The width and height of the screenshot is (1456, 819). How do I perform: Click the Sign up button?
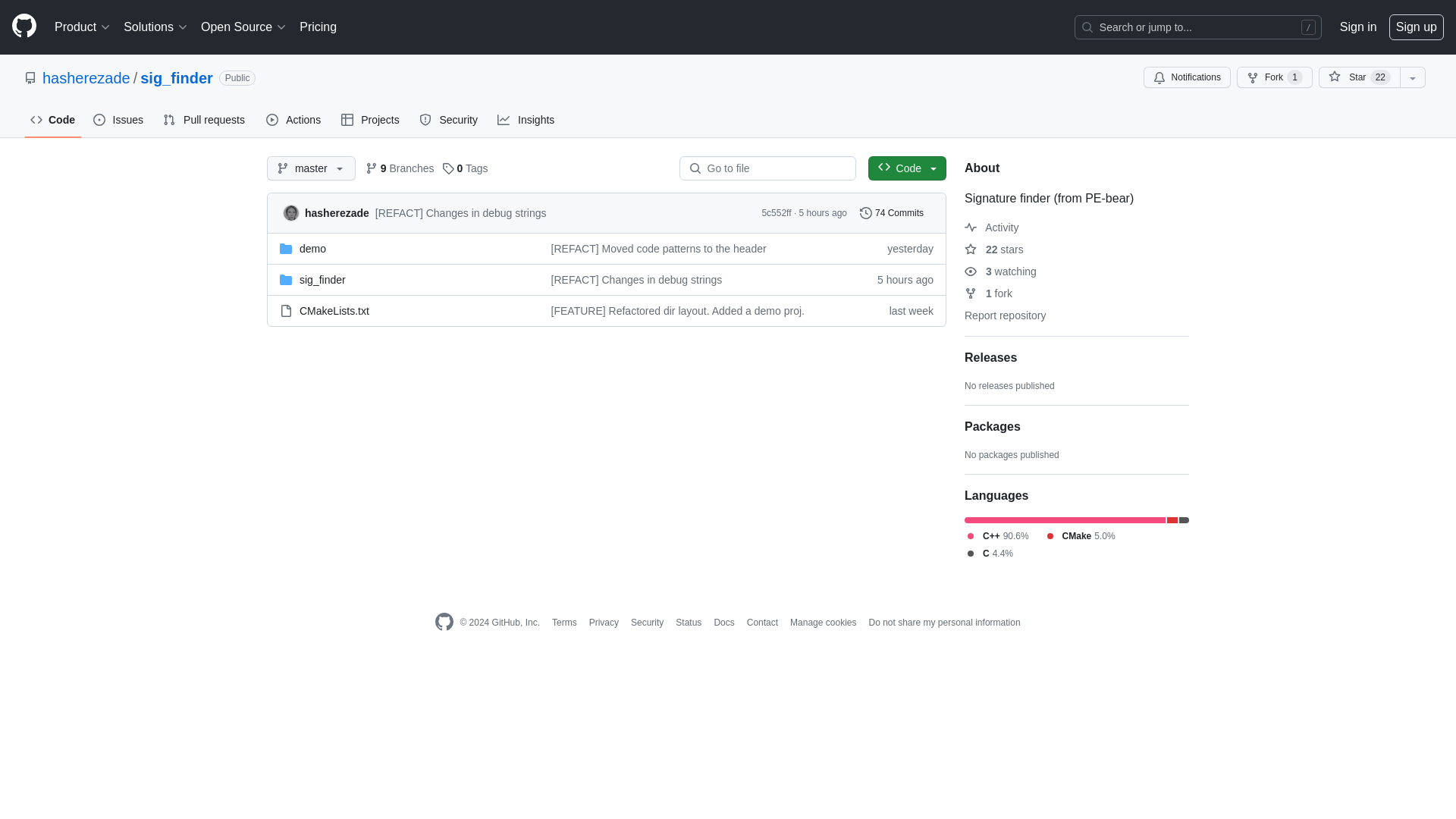tap(1417, 27)
